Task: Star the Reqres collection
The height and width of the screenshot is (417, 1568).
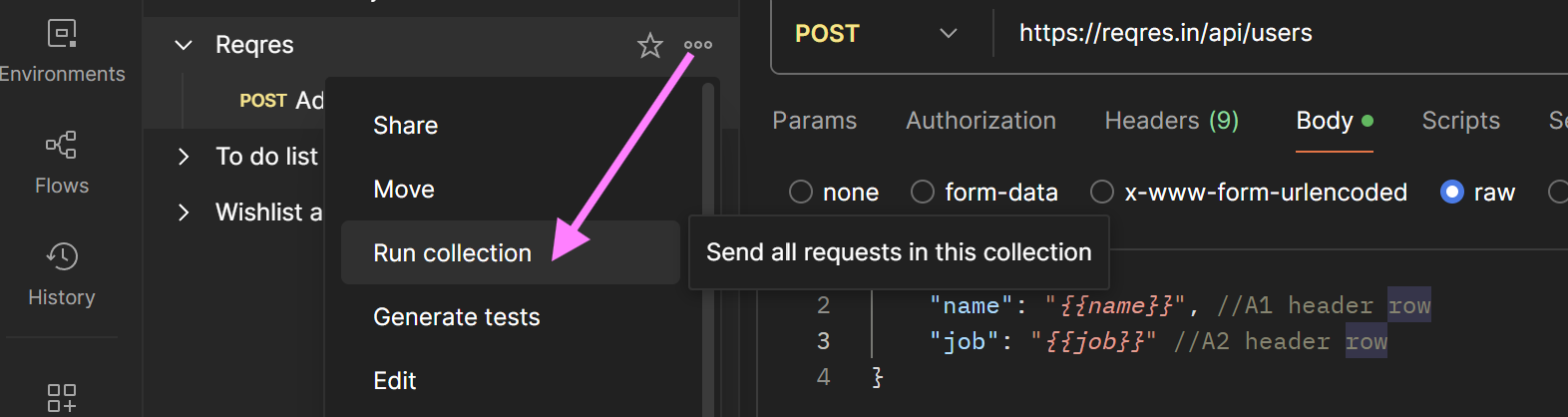Action: [650, 45]
